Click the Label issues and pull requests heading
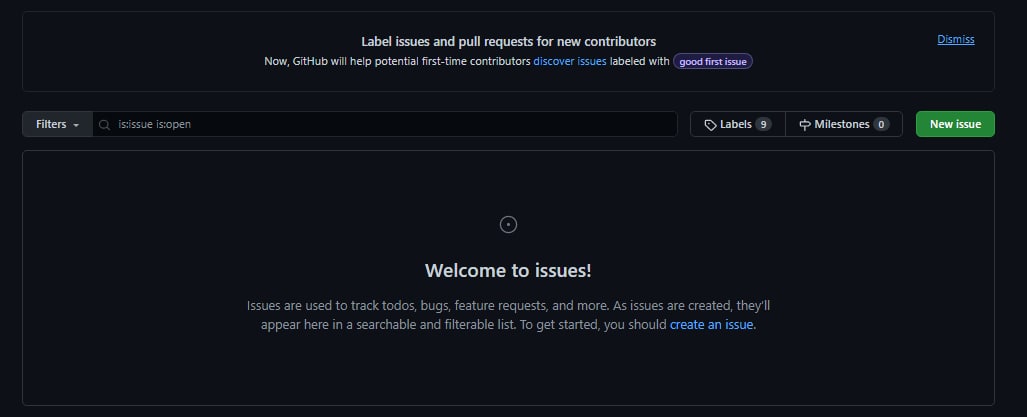This screenshot has height=417, width=1027. coord(508,41)
